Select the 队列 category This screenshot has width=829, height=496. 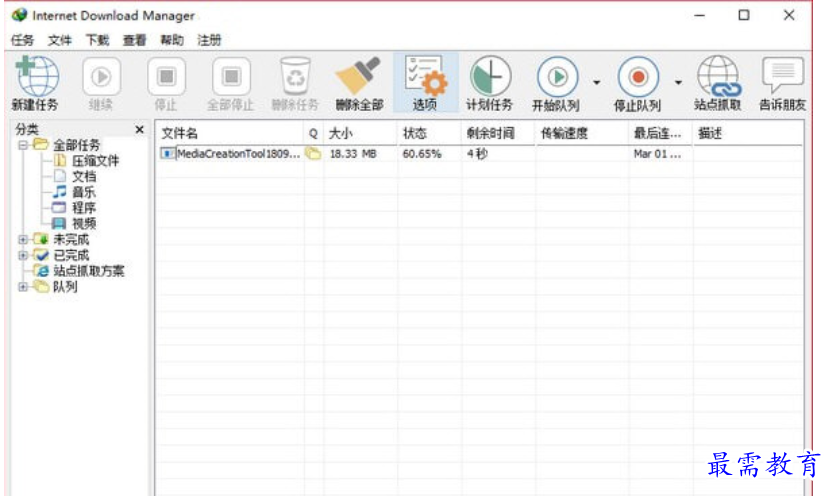click(x=66, y=287)
